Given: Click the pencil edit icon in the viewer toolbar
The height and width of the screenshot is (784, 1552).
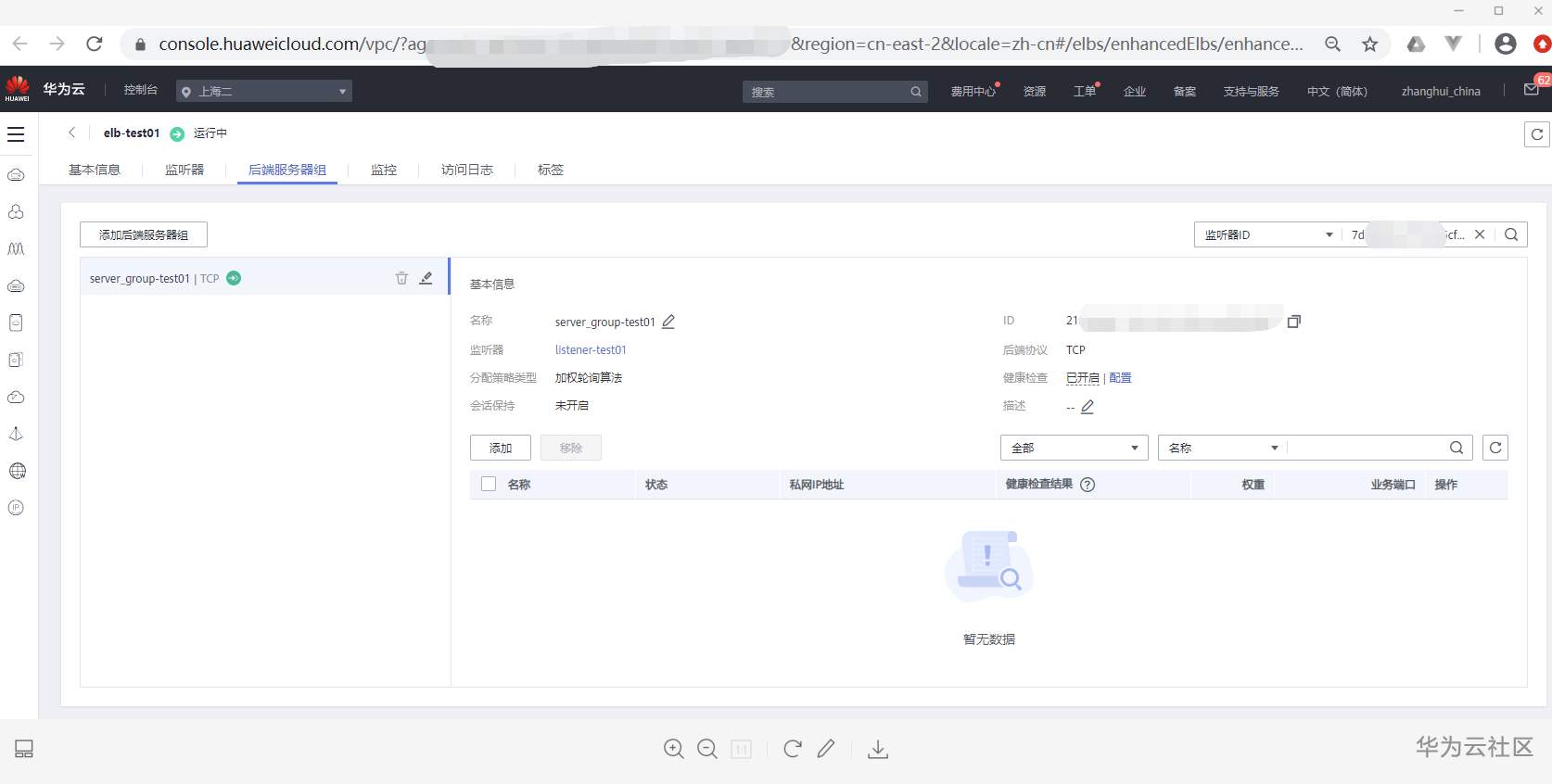Looking at the screenshot, I should point(826,749).
